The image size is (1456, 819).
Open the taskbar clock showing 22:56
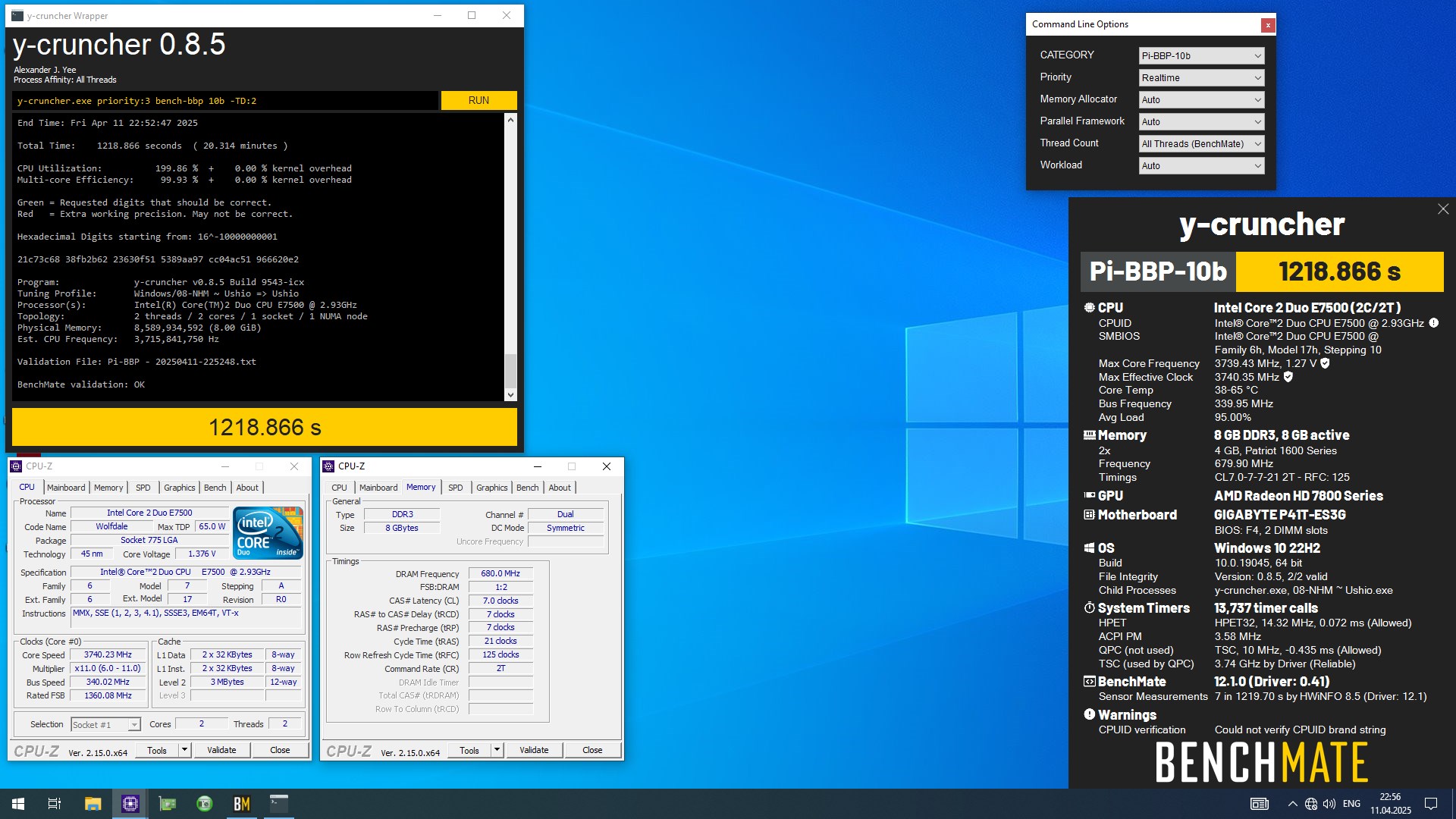coord(1390,804)
